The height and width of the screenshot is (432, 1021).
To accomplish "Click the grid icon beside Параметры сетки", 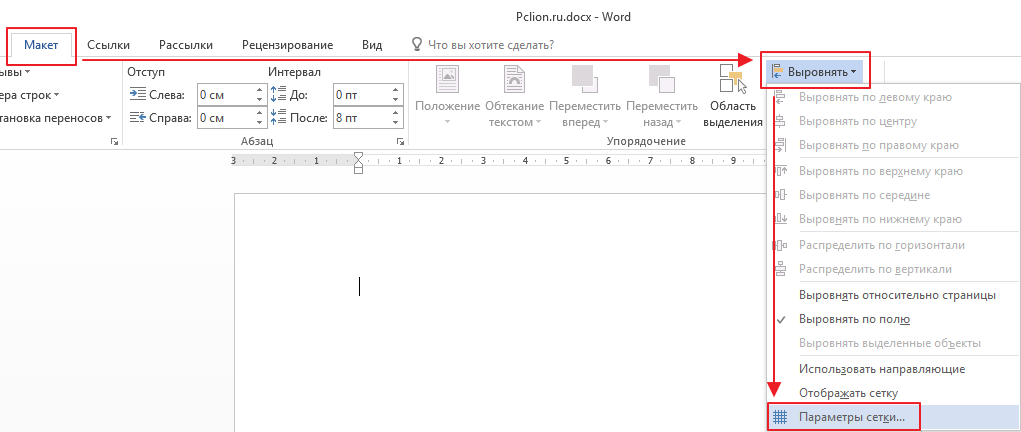I will [x=781, y=417].
